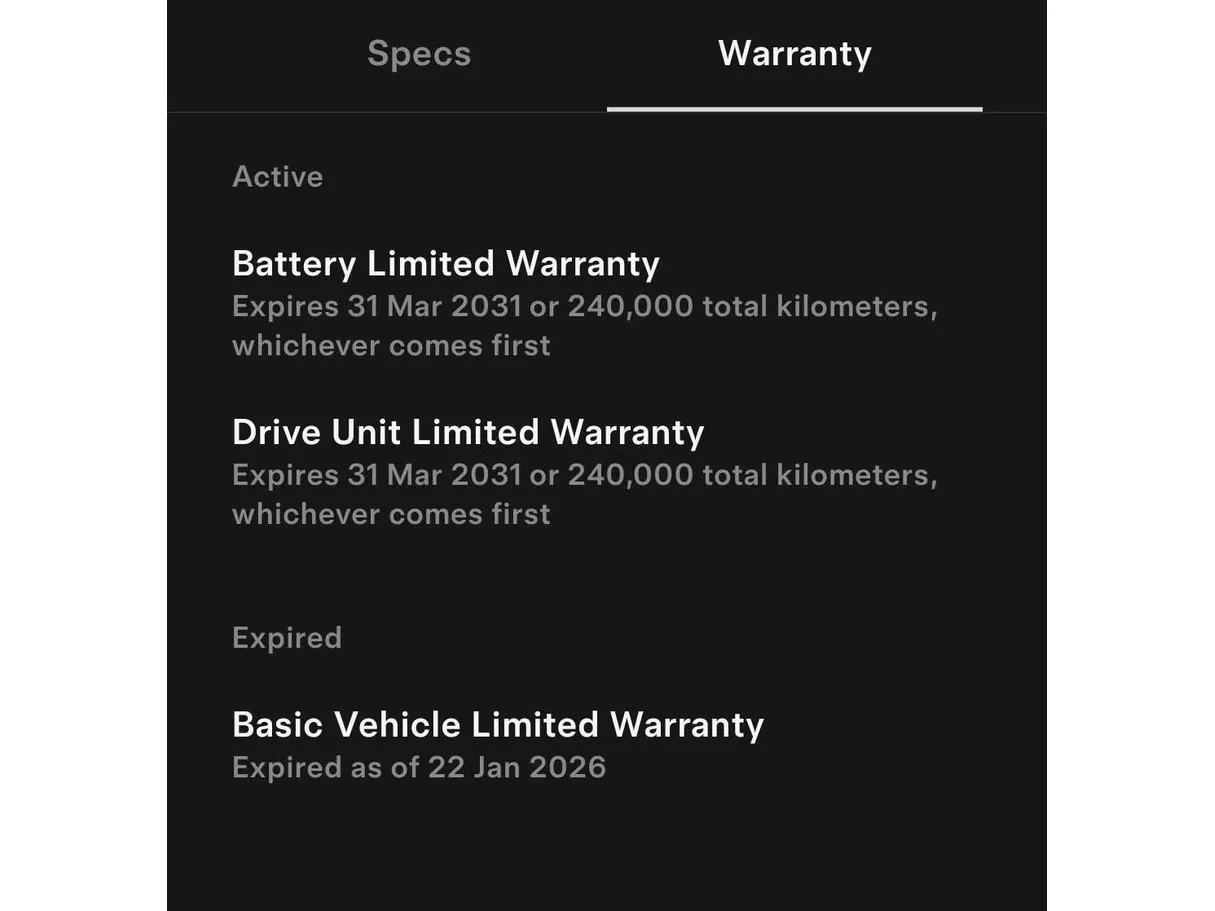The height and width of the screenshot is (911, 1215).
Task: Click "240,000" in the Battery warranty description
Action: [x=630, y=306]
